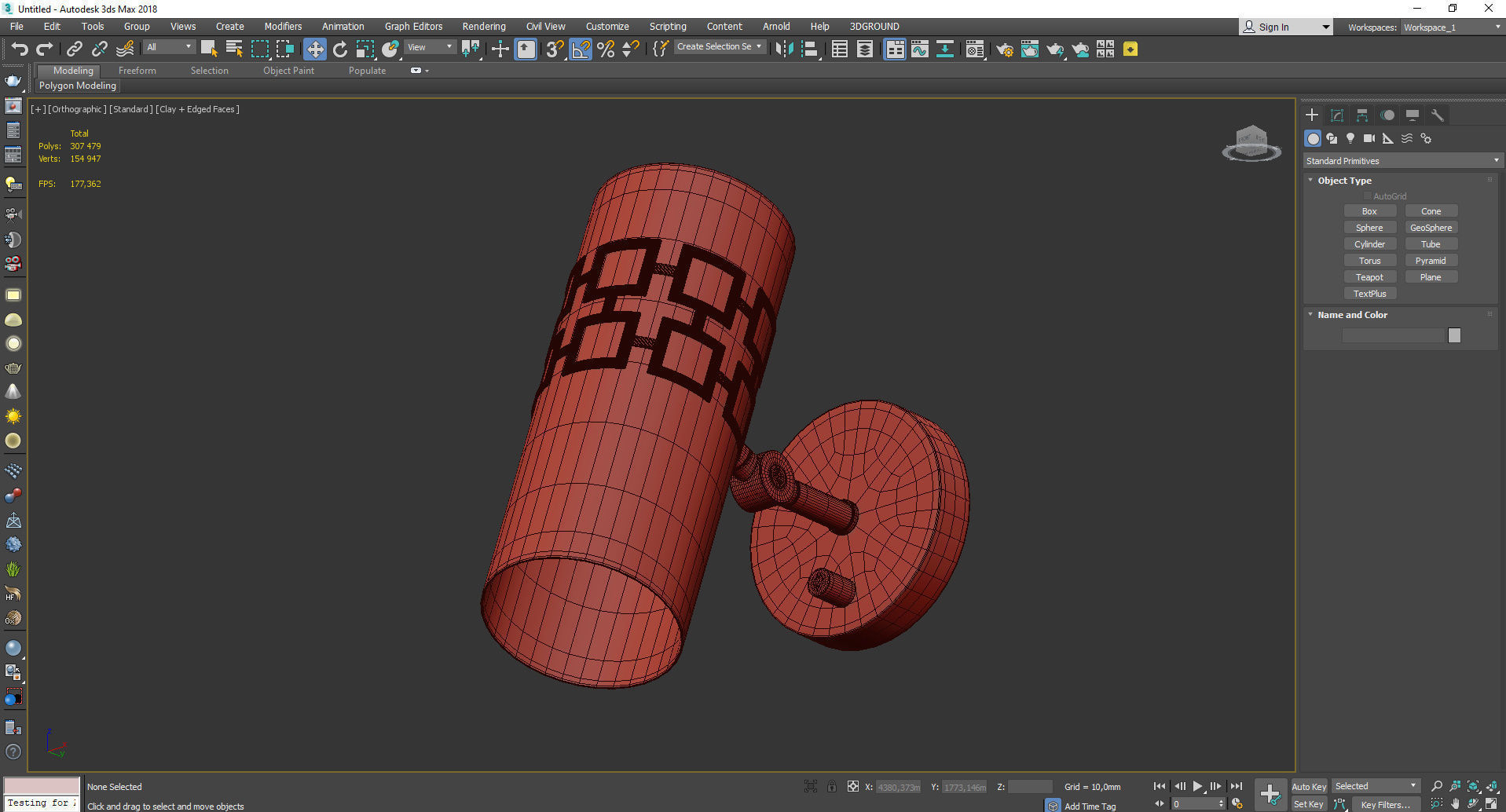Open the Render Setup icon
The height and width of the screenshot is (812, 1506).
click(x=1005, y=49)
